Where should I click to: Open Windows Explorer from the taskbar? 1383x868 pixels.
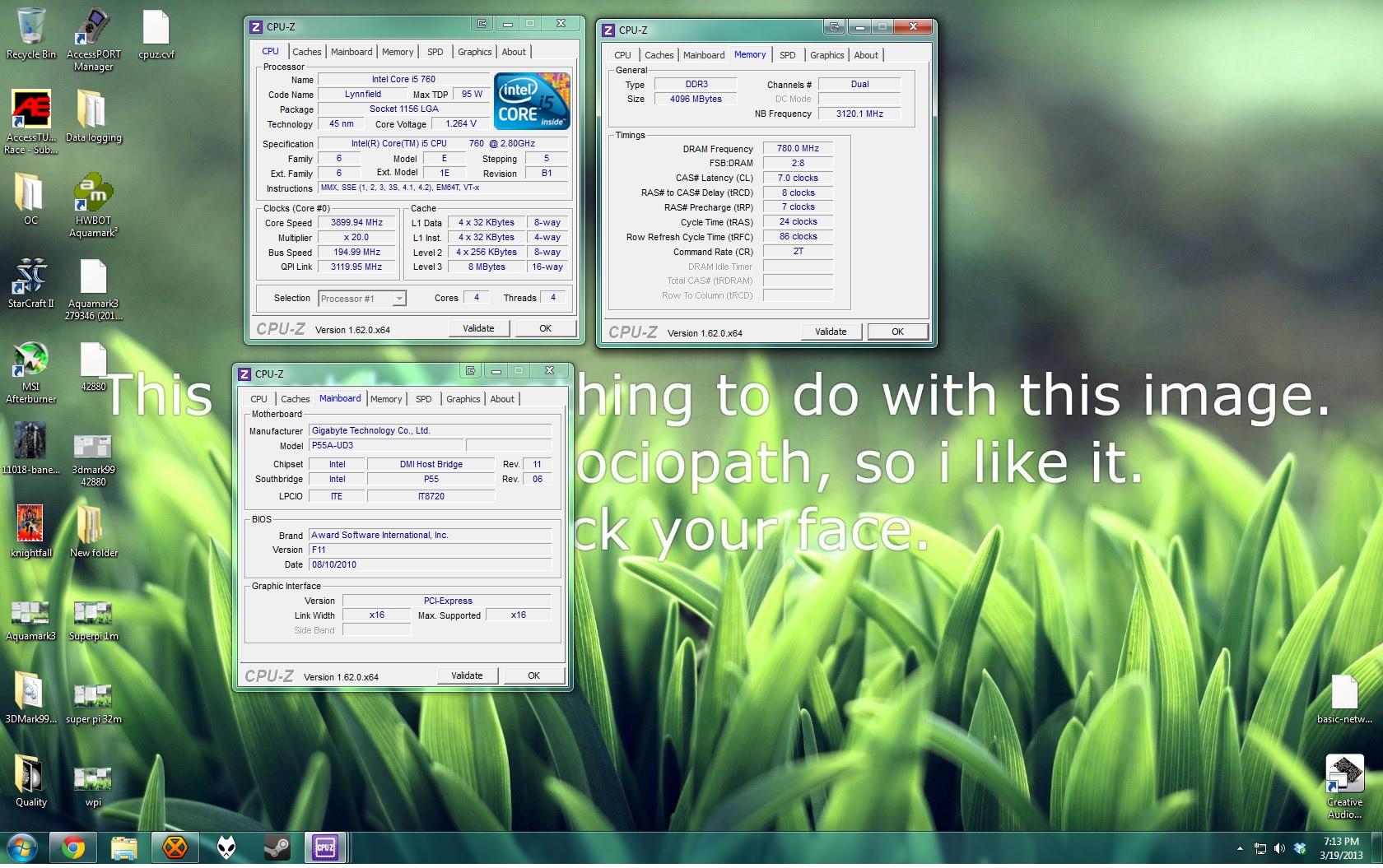coord(124,847)
